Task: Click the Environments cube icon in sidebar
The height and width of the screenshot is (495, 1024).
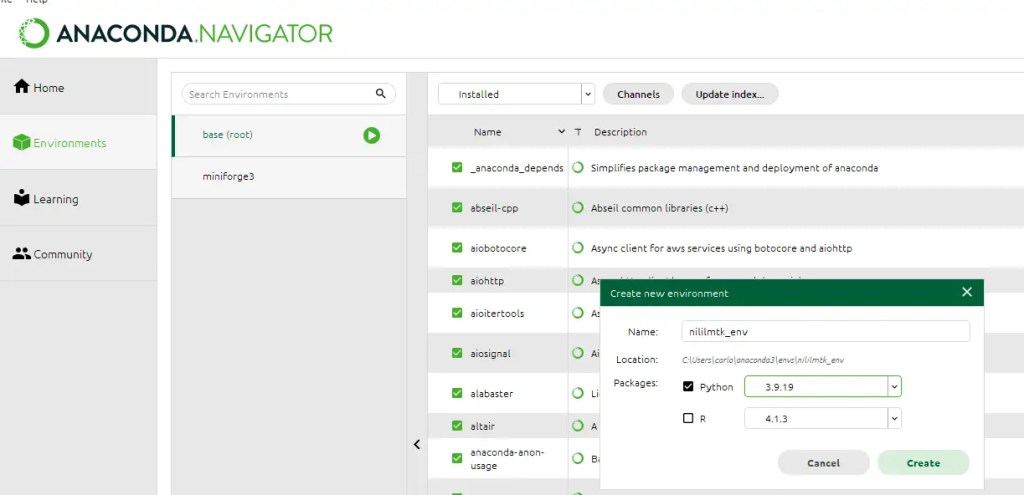Action: (21, 143)
